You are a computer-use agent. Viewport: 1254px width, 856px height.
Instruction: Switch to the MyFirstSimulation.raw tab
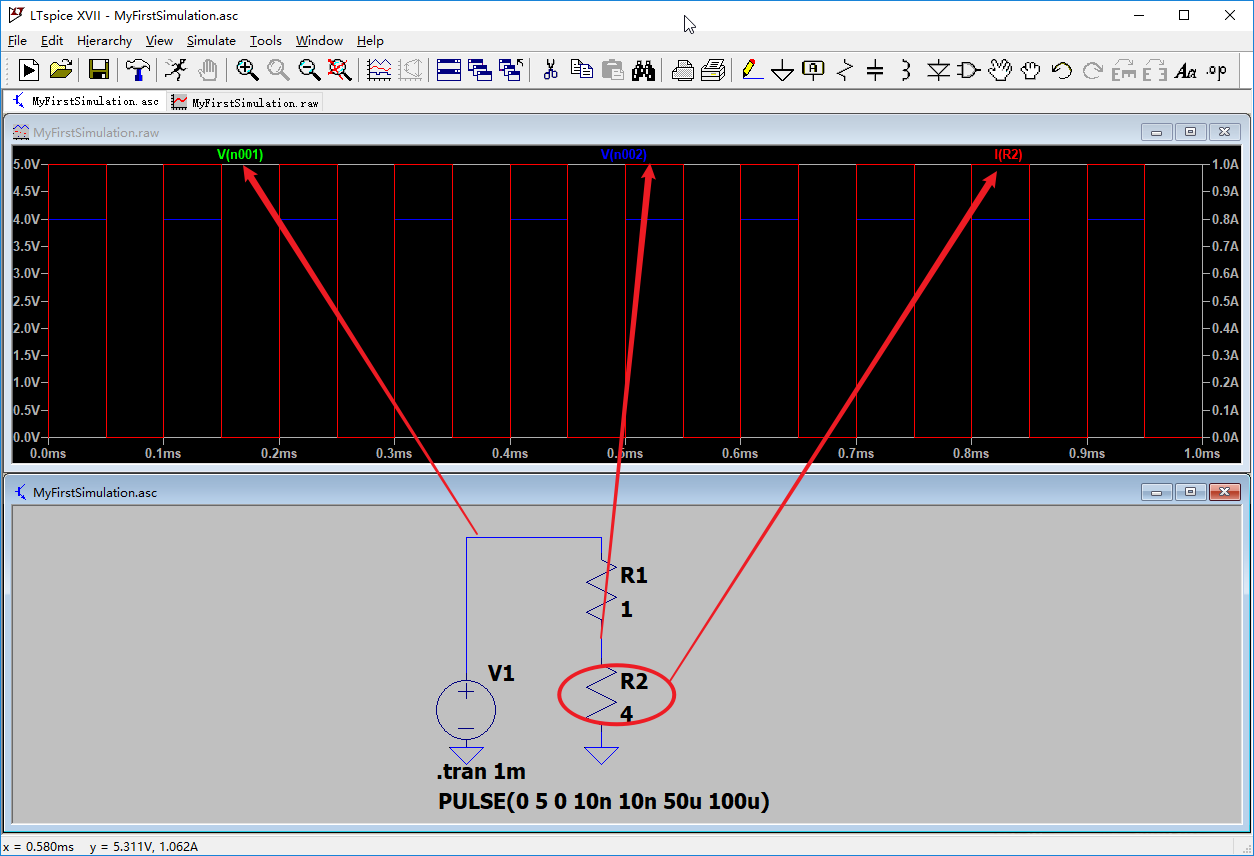point(244,101)
